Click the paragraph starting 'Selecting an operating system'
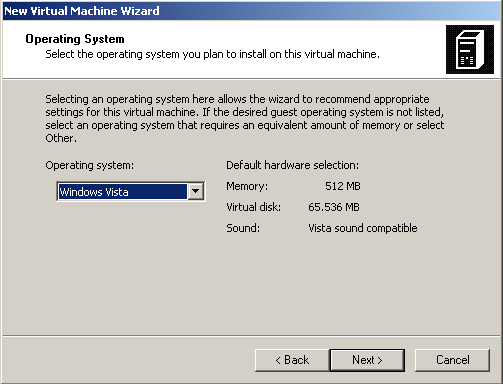The image size is (503, 384). (245, 118)
